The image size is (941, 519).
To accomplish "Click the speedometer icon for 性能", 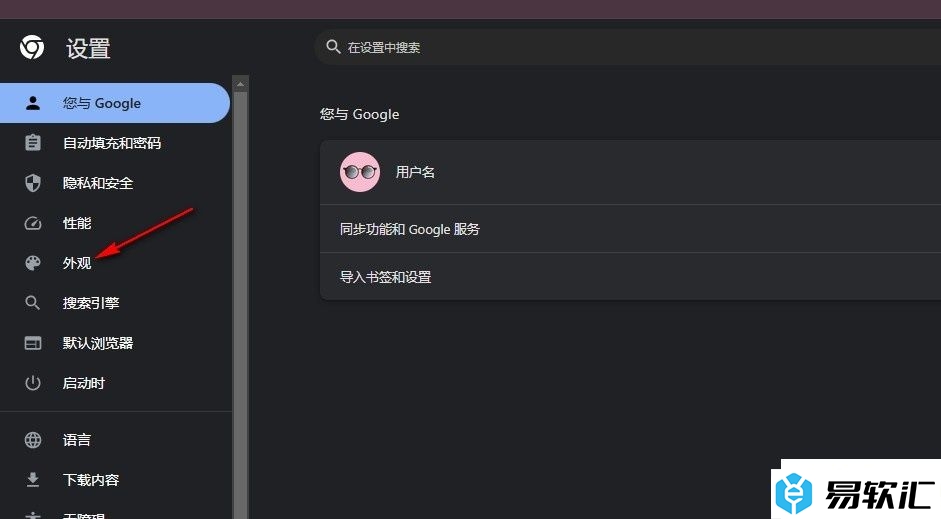I will point(33,223).
